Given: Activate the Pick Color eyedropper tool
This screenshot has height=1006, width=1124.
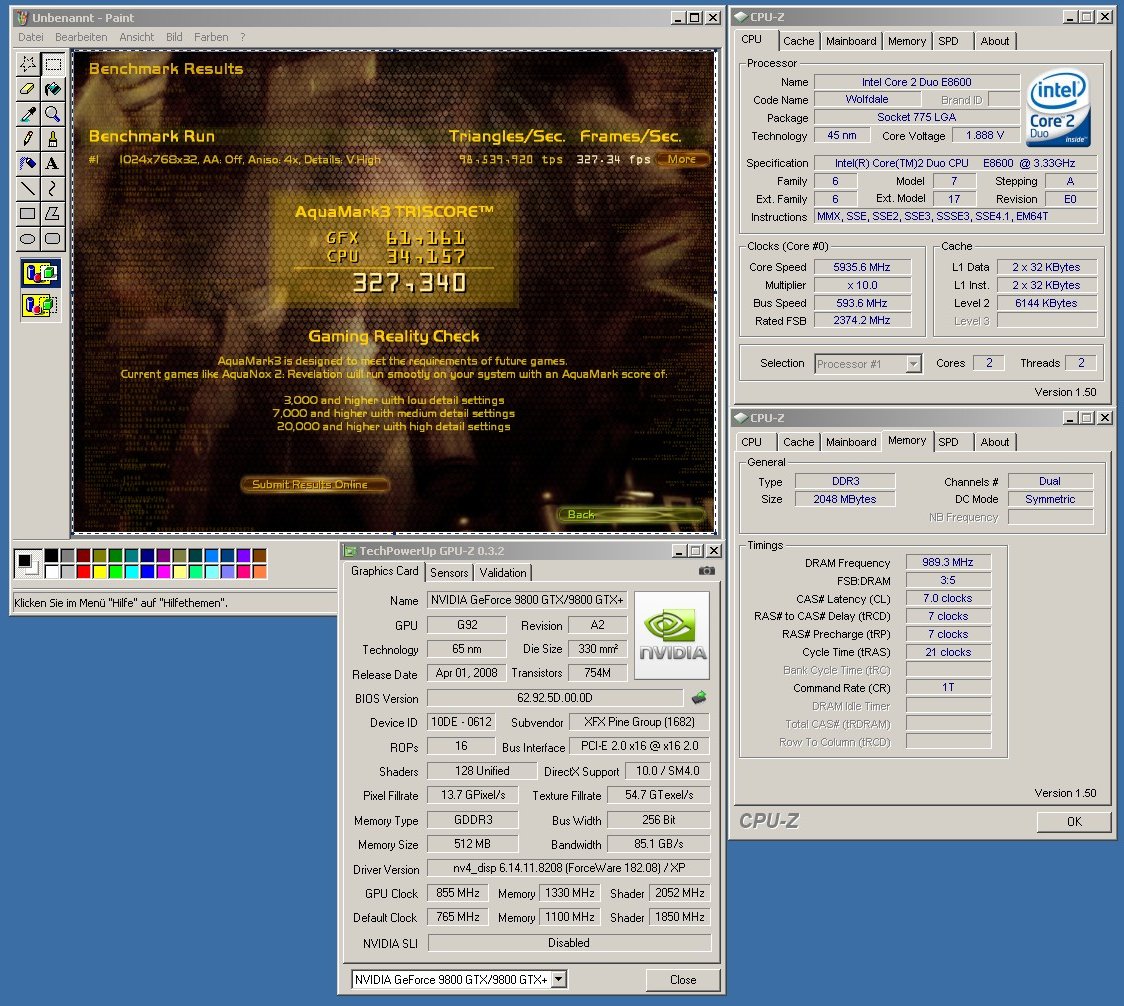Looking at the screenshot, I should tap(28, 114).
